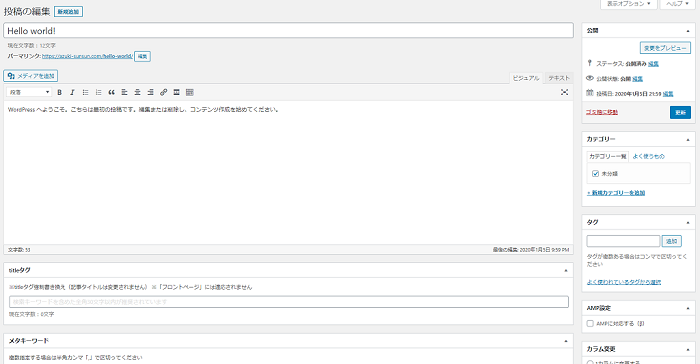This screenshot has height=364, width=700.
Task: Click the visibility eye icon
Action: 590,78
